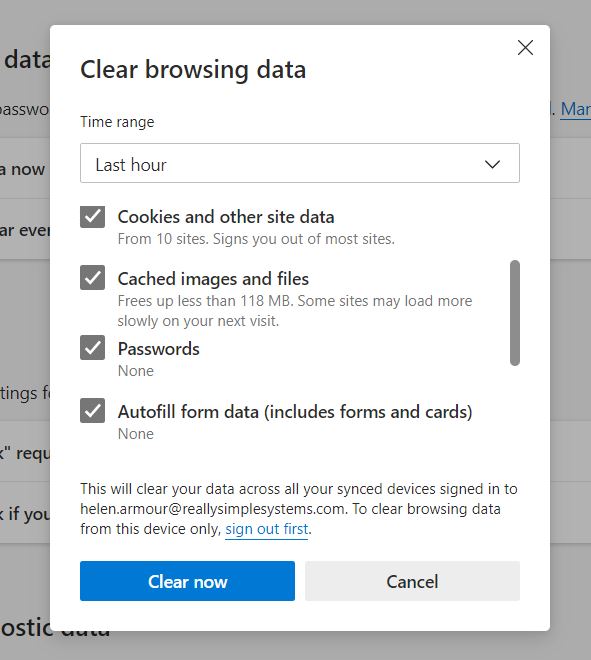Image resolution: width=591 pixels, height=660 pixels.
Task: Close the Clear browsing data dialog
Action: pos(525,48)
